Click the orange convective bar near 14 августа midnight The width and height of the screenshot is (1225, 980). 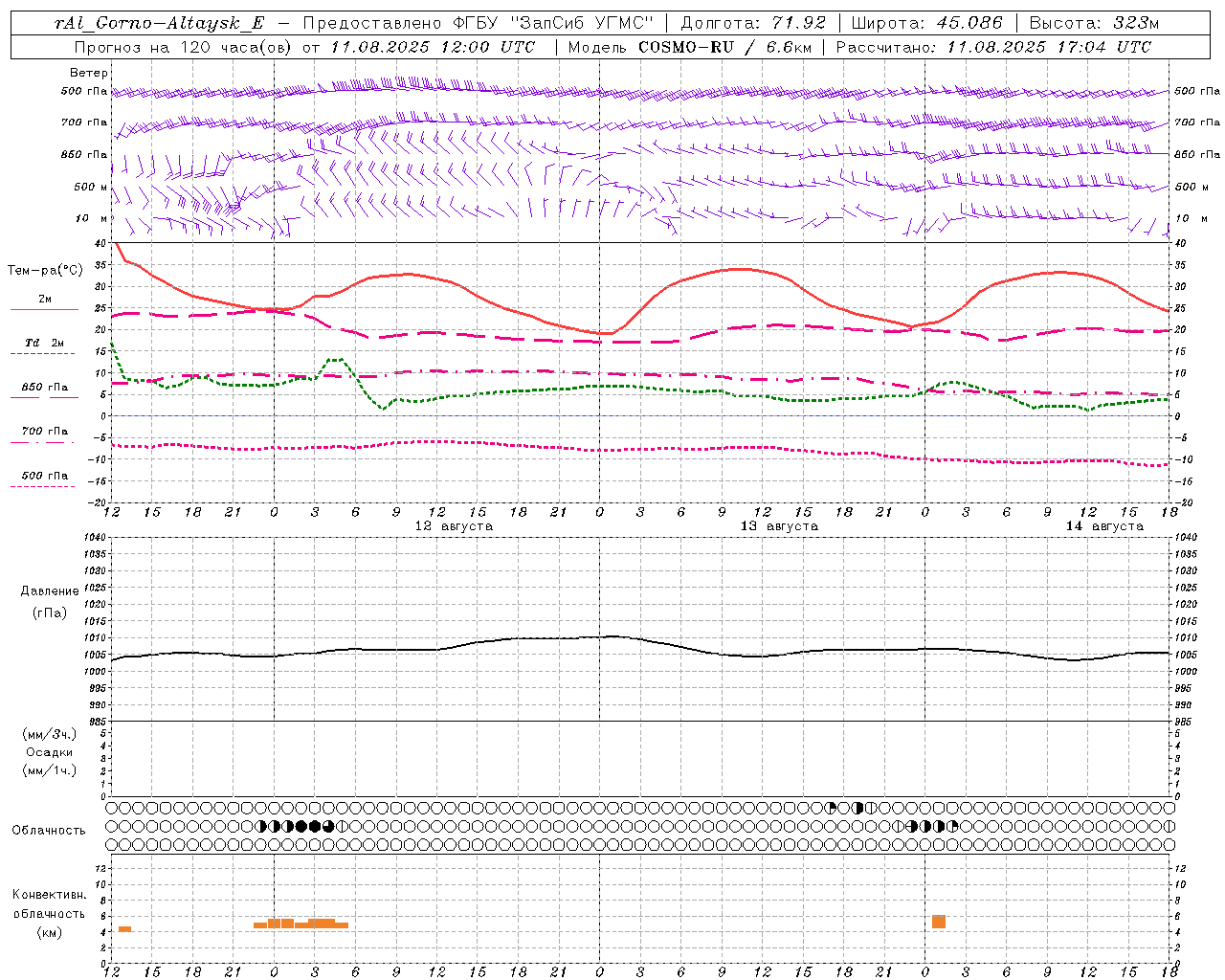pyautogui.click(x=939, y=922)
